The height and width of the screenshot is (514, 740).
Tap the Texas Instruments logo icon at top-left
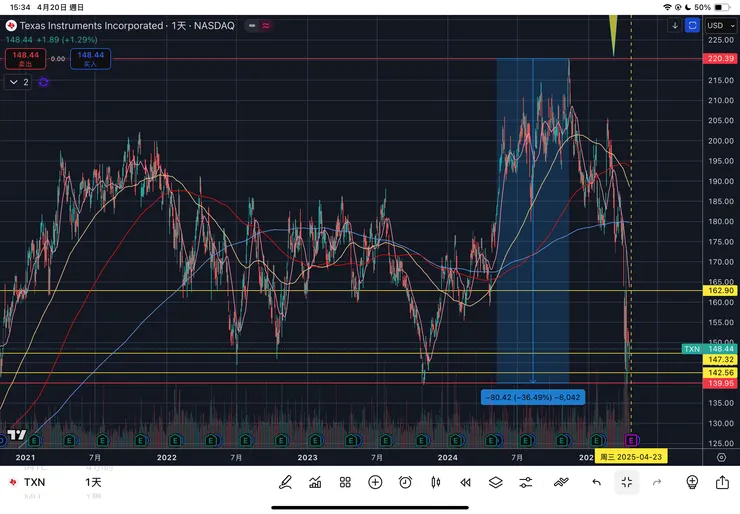11,25
